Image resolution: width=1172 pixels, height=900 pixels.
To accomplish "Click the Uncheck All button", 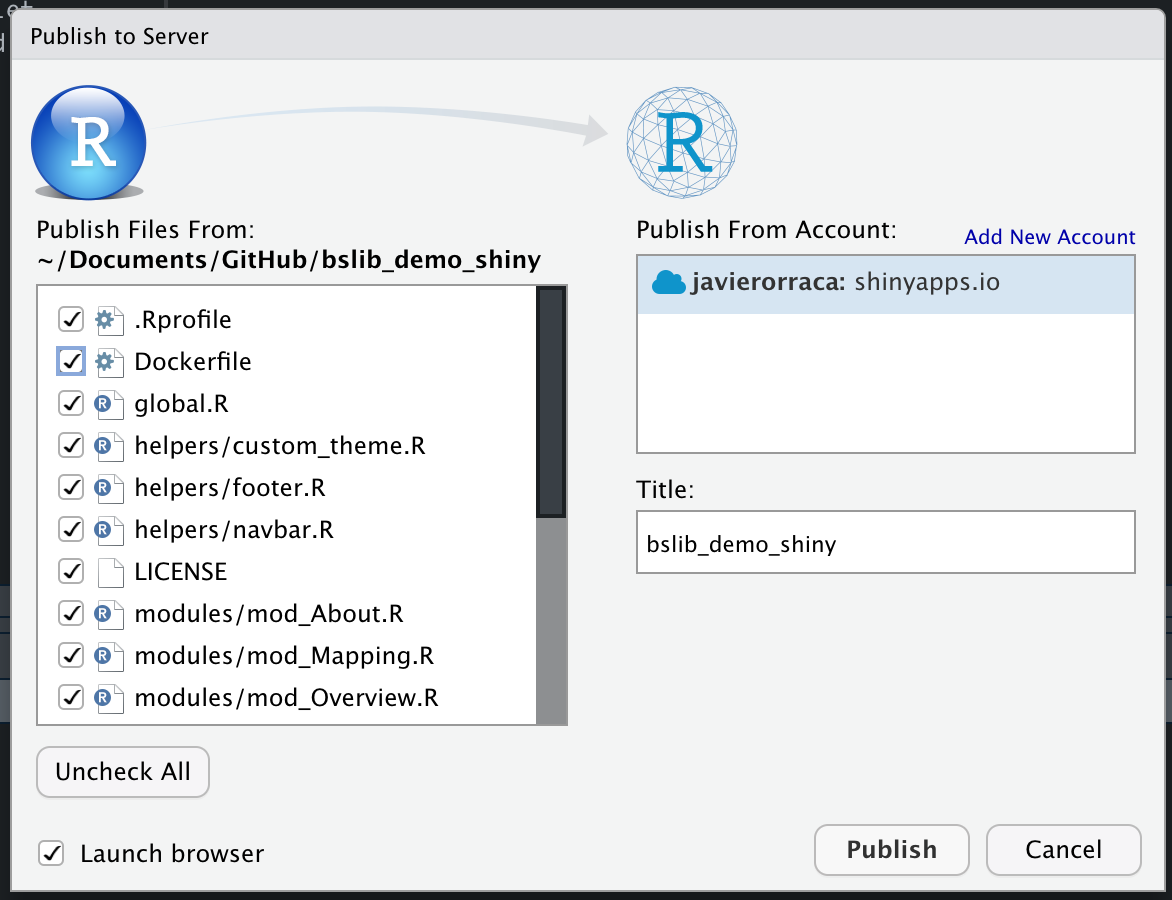I will click(x=123, y=771).
